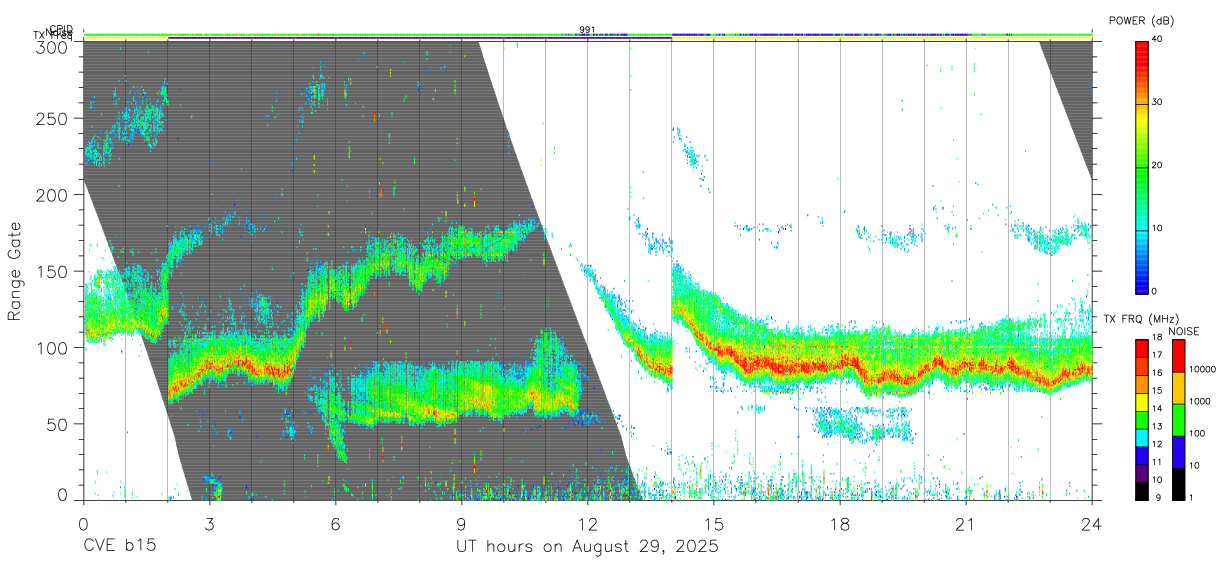The width and height of the screenshot is (1228, 567).
Task: Click the purple 10-11 MHz TX FRQ swatch
Action: point(1141,472)
